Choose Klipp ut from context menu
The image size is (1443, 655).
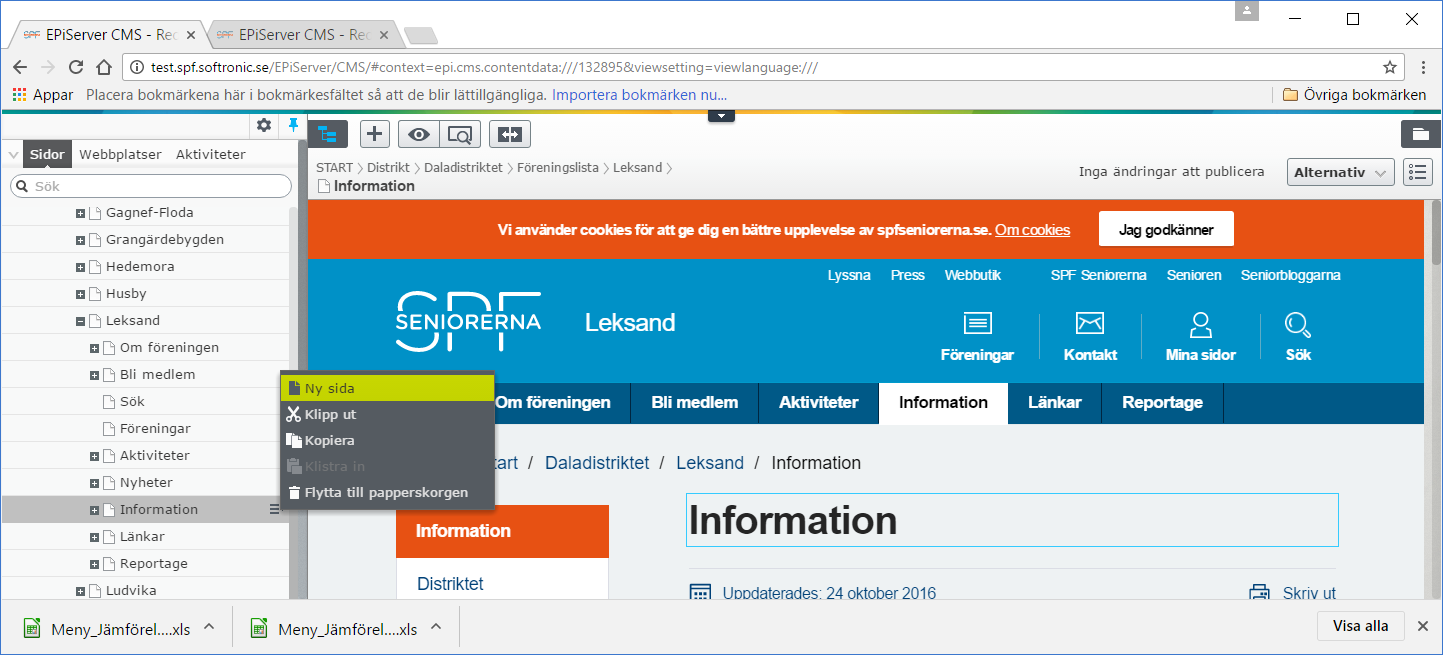tap(388, 414)
